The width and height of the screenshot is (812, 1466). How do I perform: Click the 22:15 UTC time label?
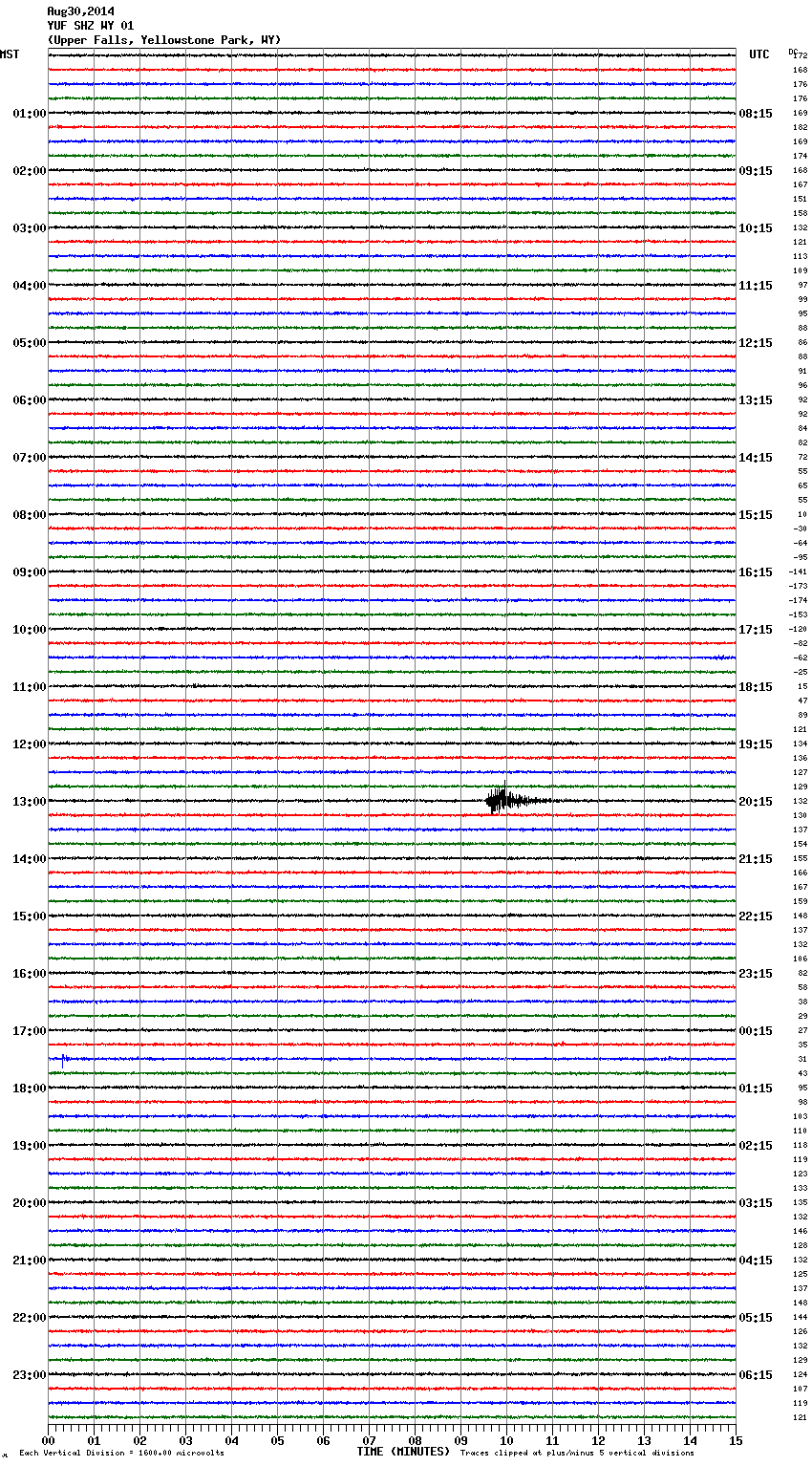(756, 916)
